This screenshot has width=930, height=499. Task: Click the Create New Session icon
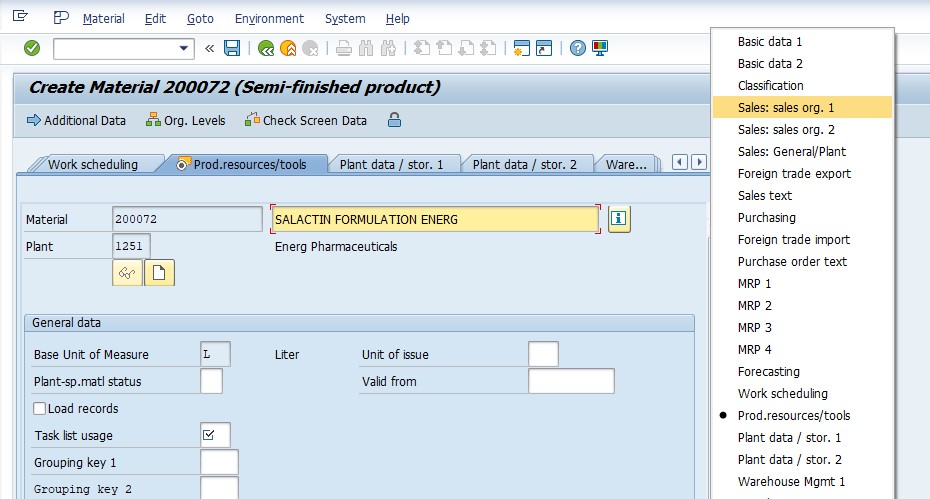pyautogui.click(x=521, y=48)
